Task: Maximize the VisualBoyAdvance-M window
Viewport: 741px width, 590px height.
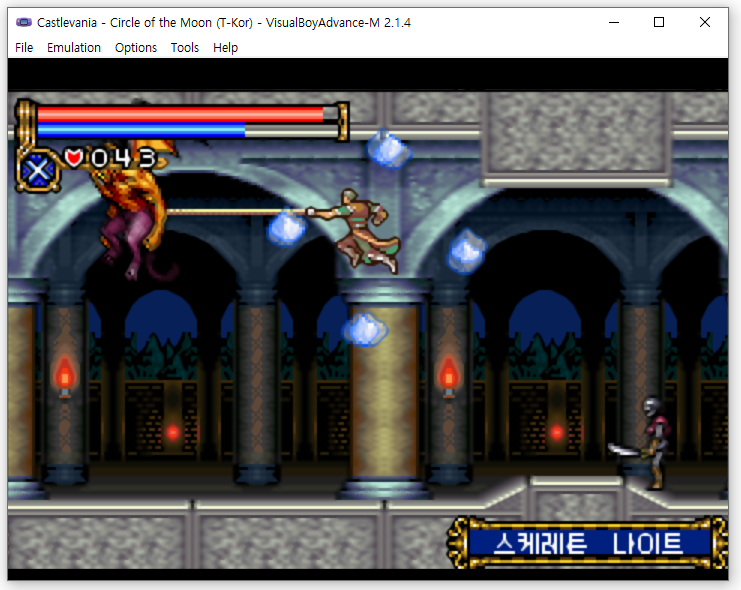Action: tap(659, 22)
